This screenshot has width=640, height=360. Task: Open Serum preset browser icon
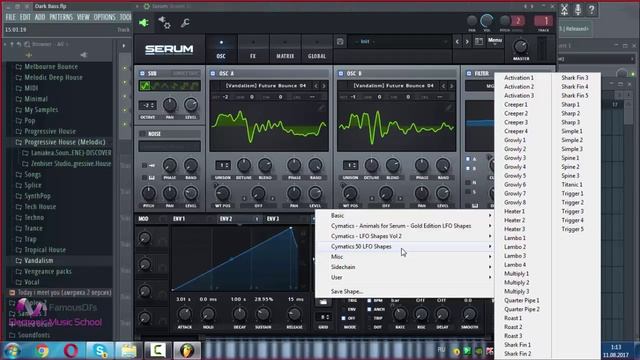(x=479, y=42)
